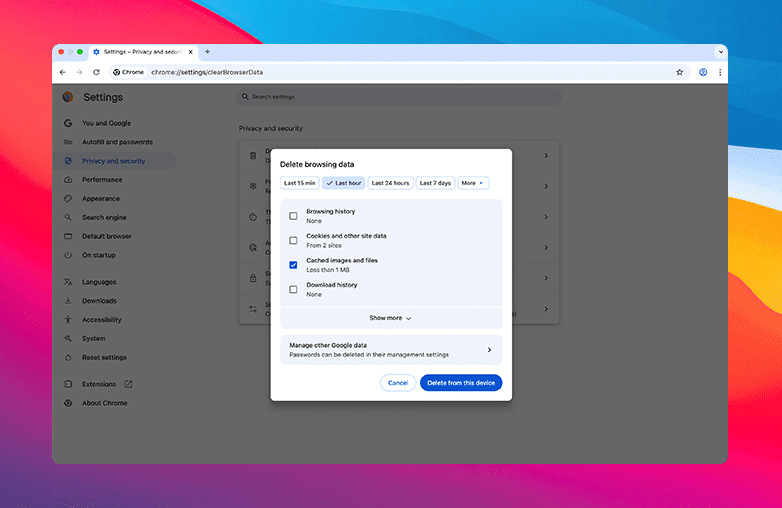Click the key icon beside Autofill
The image size is (782, 508).
[68, 142]
